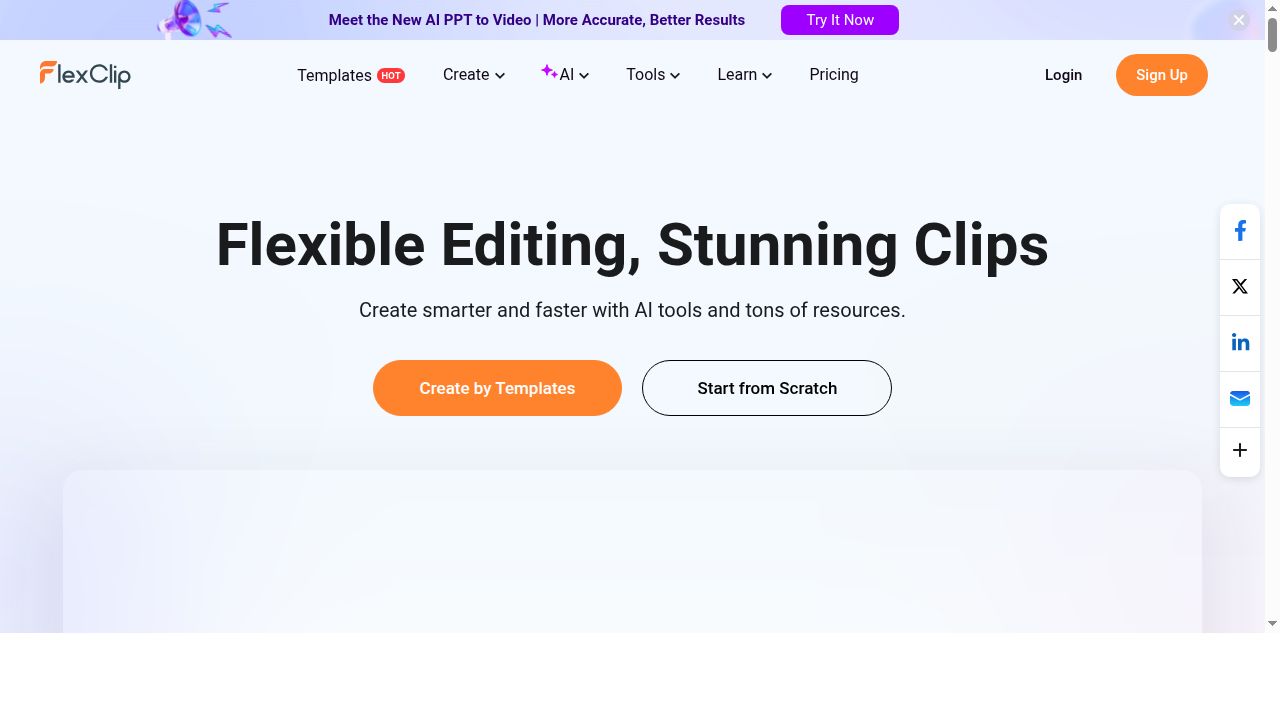Show more share options with the plus icon
This screenshot has width=1280, height=720.
point(1240,450)
